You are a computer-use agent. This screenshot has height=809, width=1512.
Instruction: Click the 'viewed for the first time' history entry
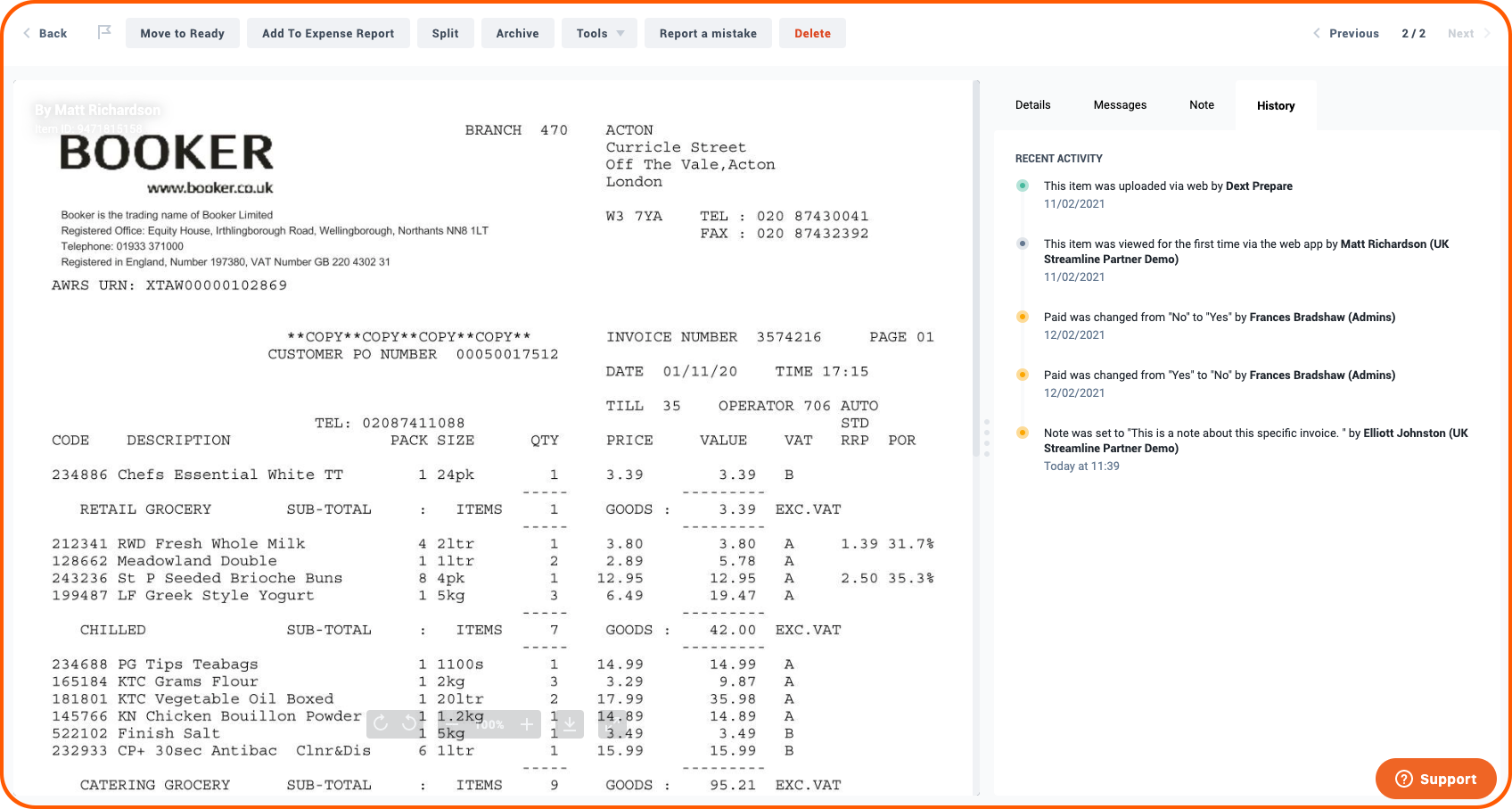click(x=1246, y=252)
